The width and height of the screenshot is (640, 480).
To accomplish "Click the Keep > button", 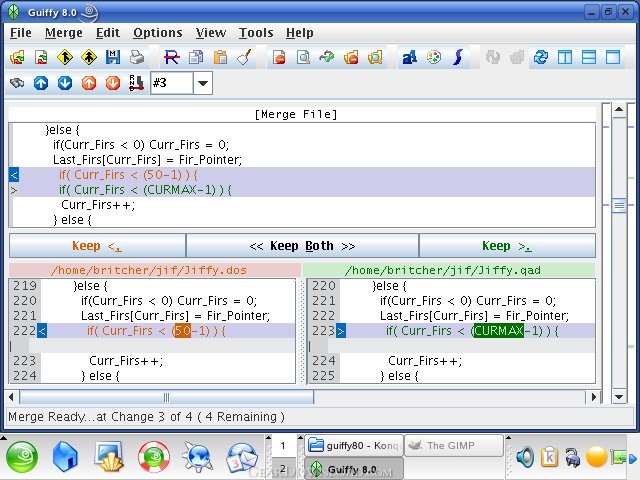I will click(x=507, y=246).
